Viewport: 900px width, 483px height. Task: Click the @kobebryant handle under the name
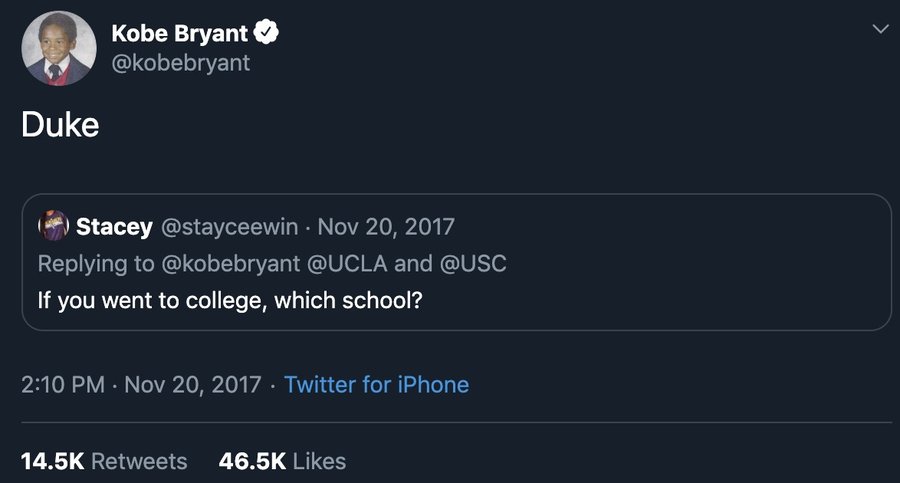point(180,63)
